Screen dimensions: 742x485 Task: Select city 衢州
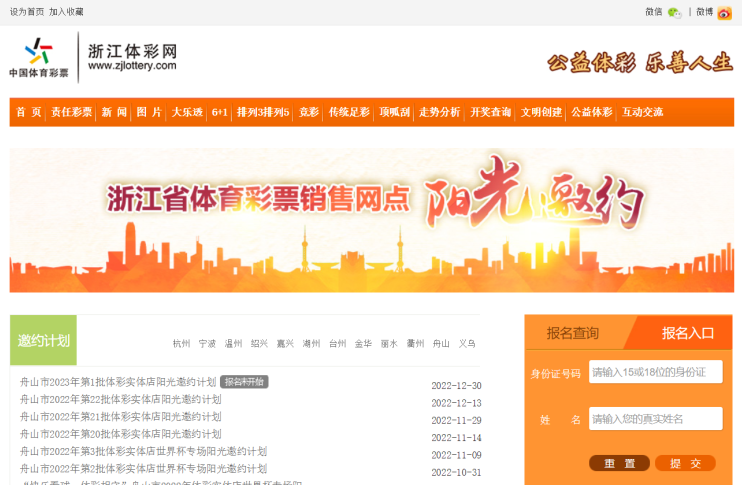(x=415, y=344)
